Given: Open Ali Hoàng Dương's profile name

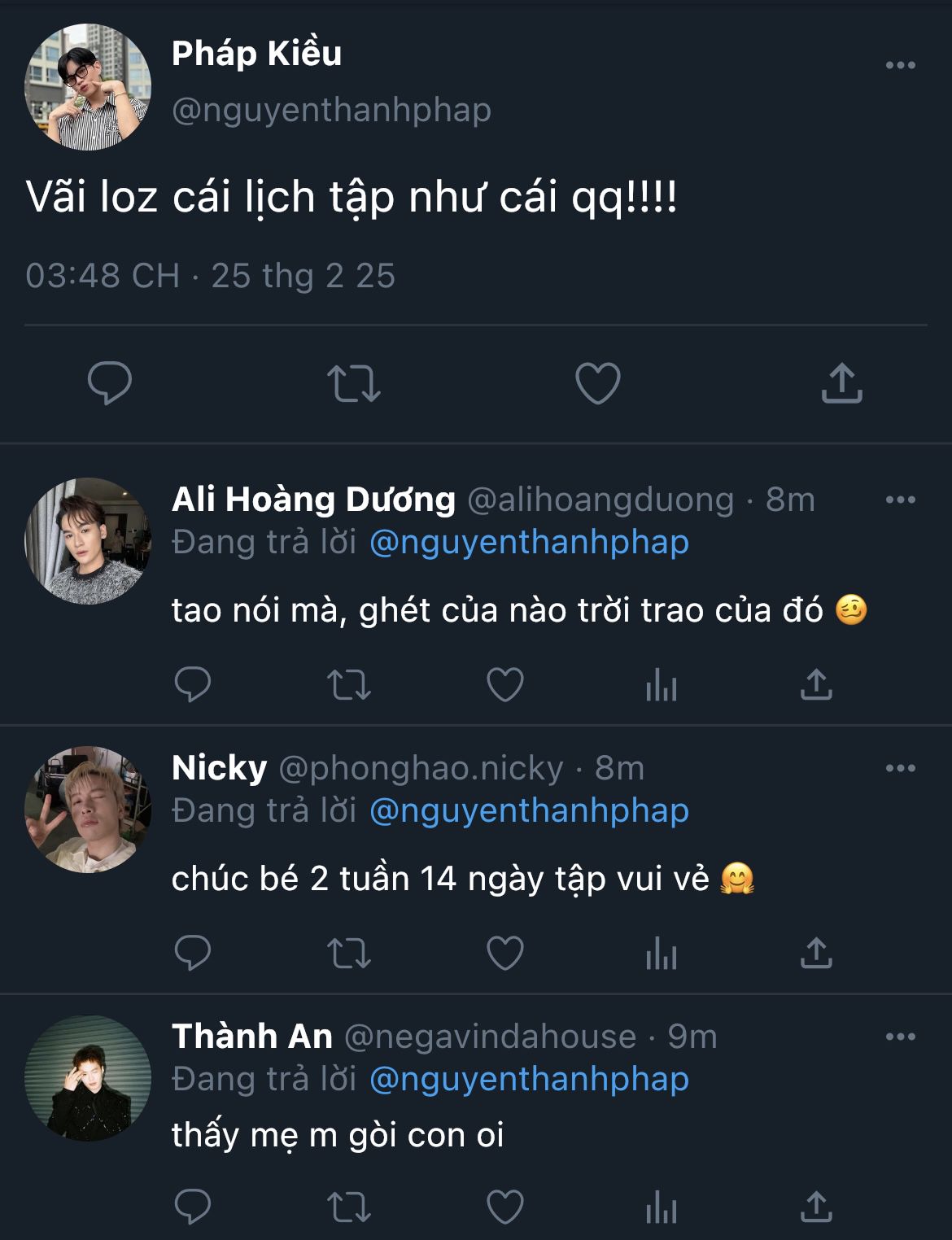Looking at the screenshot, I should tap(313, 500).
